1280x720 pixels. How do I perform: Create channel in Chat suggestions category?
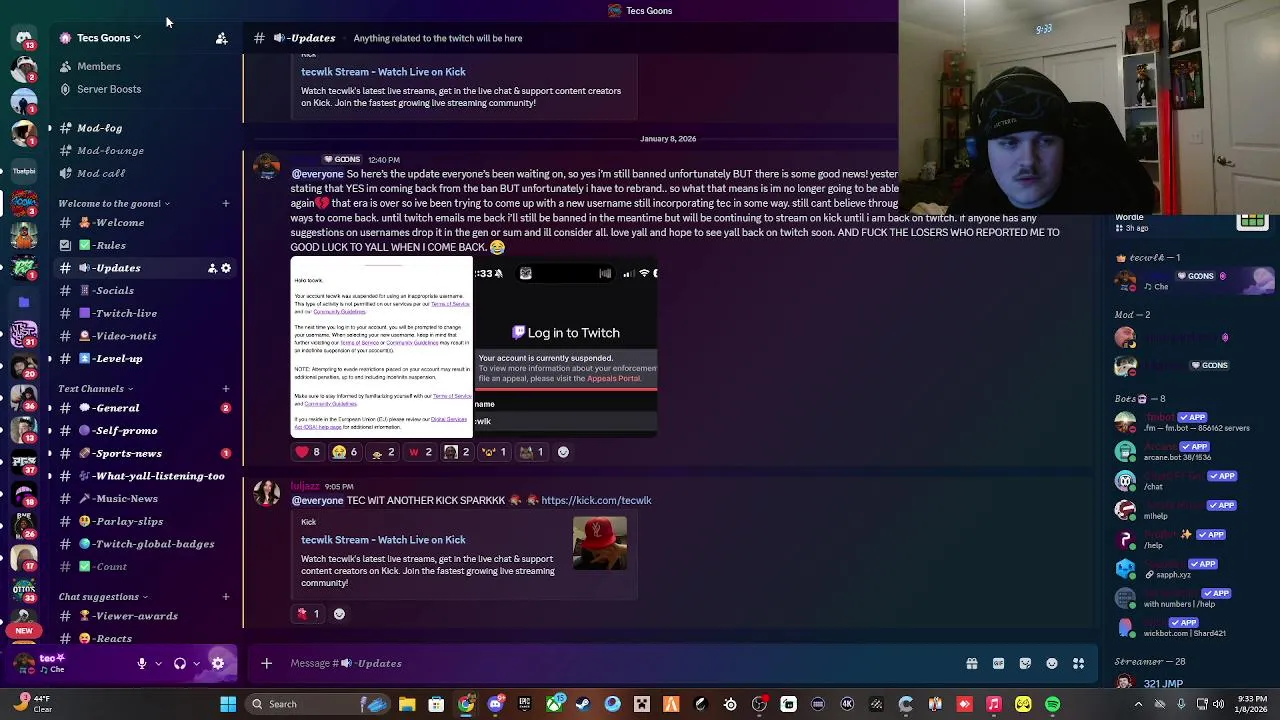click(x=225, y=597)
